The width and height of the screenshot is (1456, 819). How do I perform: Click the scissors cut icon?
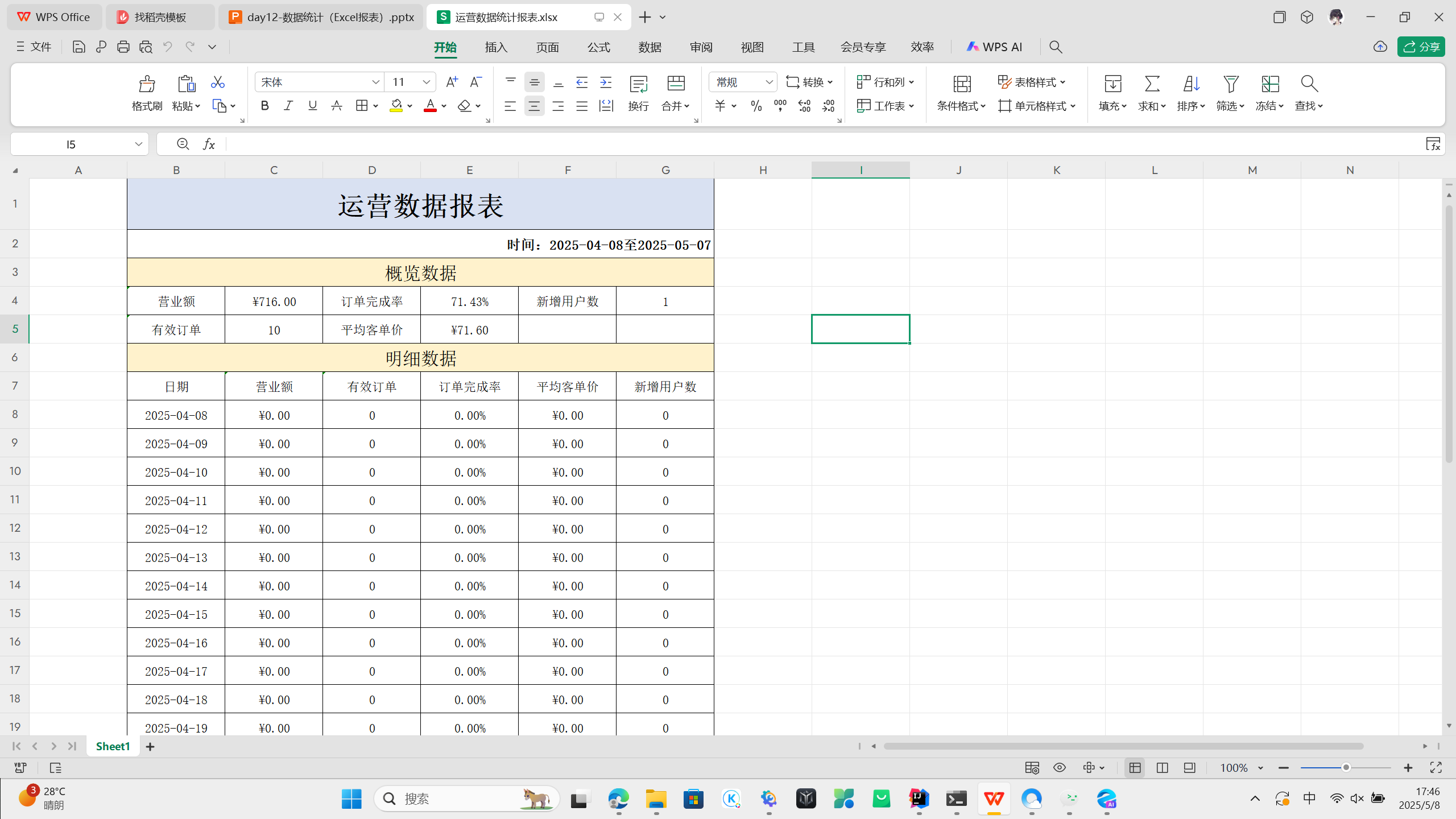point(217,82)
